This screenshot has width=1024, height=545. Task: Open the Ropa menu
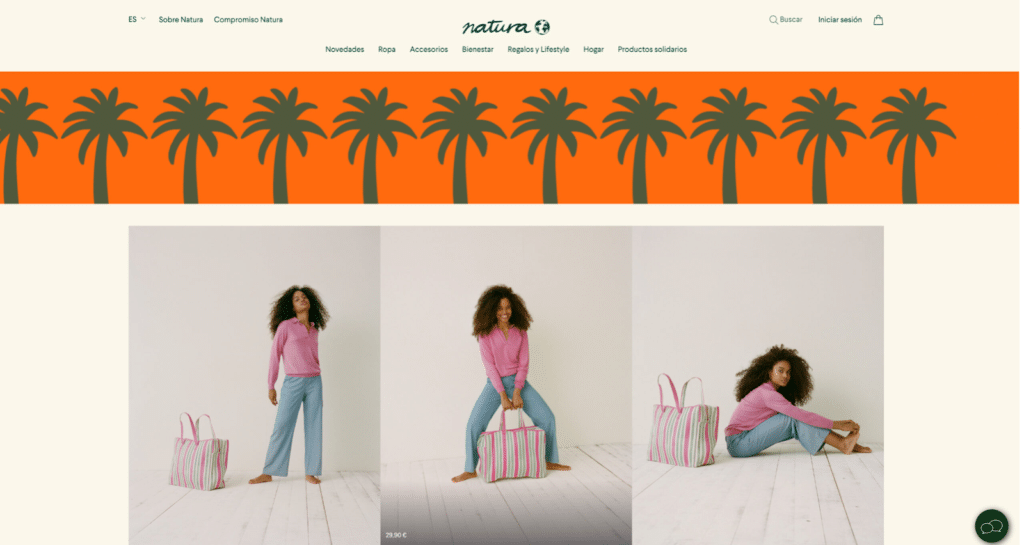click(x=387, y=50)
